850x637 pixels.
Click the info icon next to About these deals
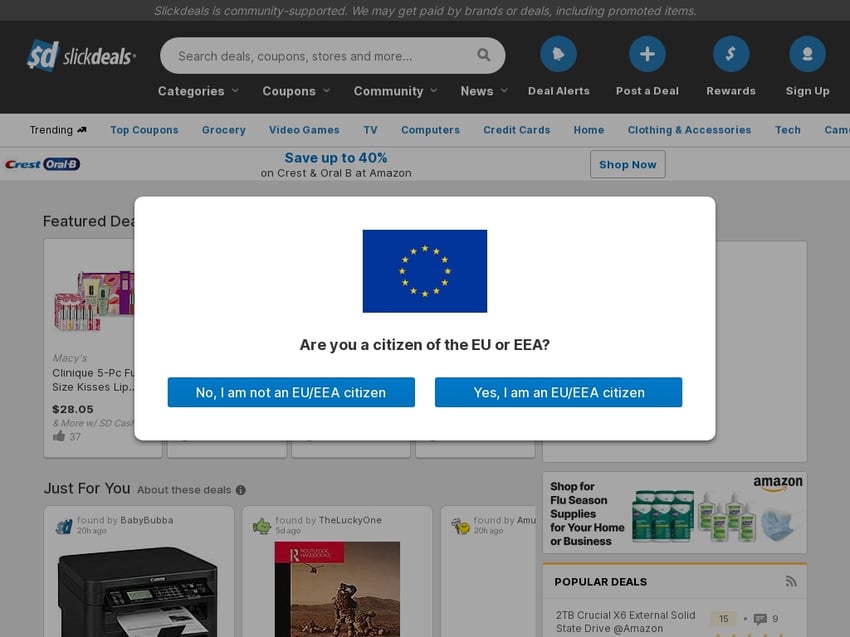tap(239, 490)
